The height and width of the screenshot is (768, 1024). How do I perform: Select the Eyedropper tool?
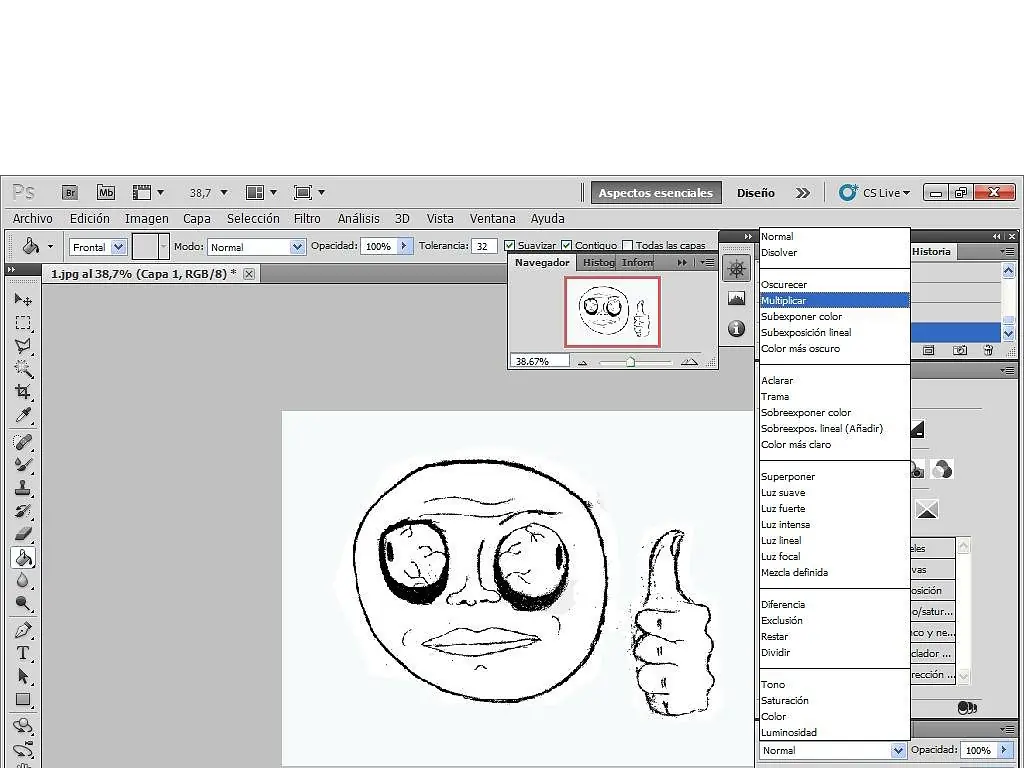[x=23, y=415]
